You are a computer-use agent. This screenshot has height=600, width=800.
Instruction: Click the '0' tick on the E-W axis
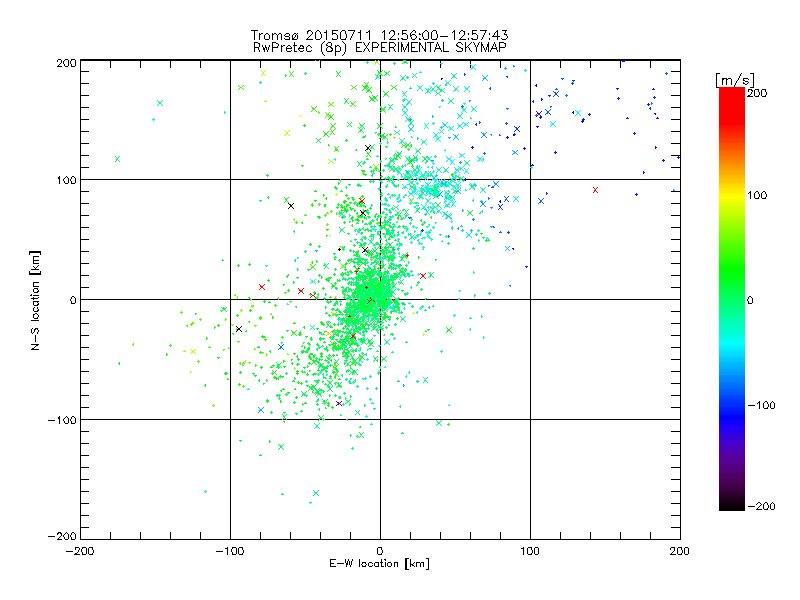pos(380,551)
